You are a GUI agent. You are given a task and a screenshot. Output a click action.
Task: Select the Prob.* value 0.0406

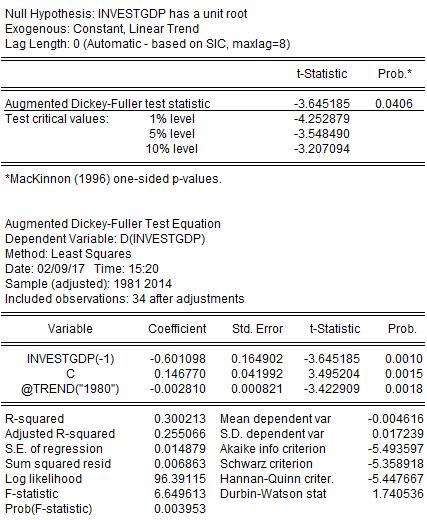(394, 104)
